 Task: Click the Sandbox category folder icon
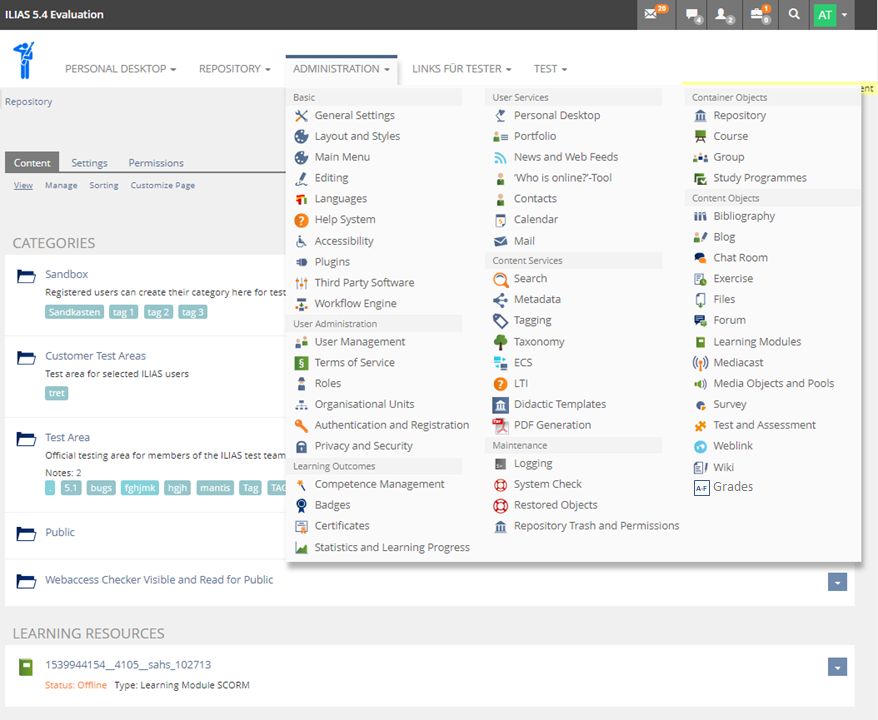tap(26, 275)
